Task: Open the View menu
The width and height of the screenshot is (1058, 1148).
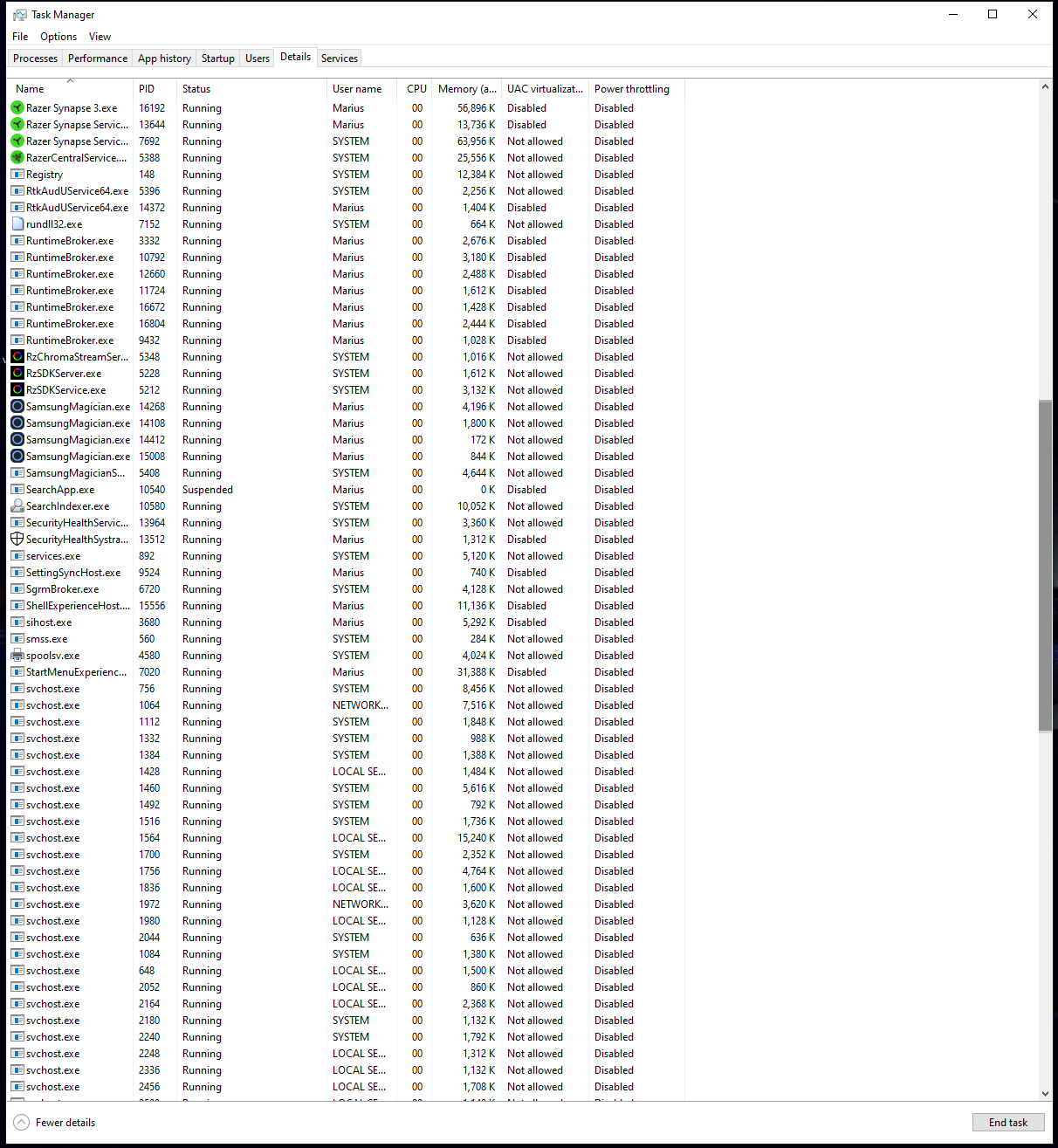Action: point(100,37)
